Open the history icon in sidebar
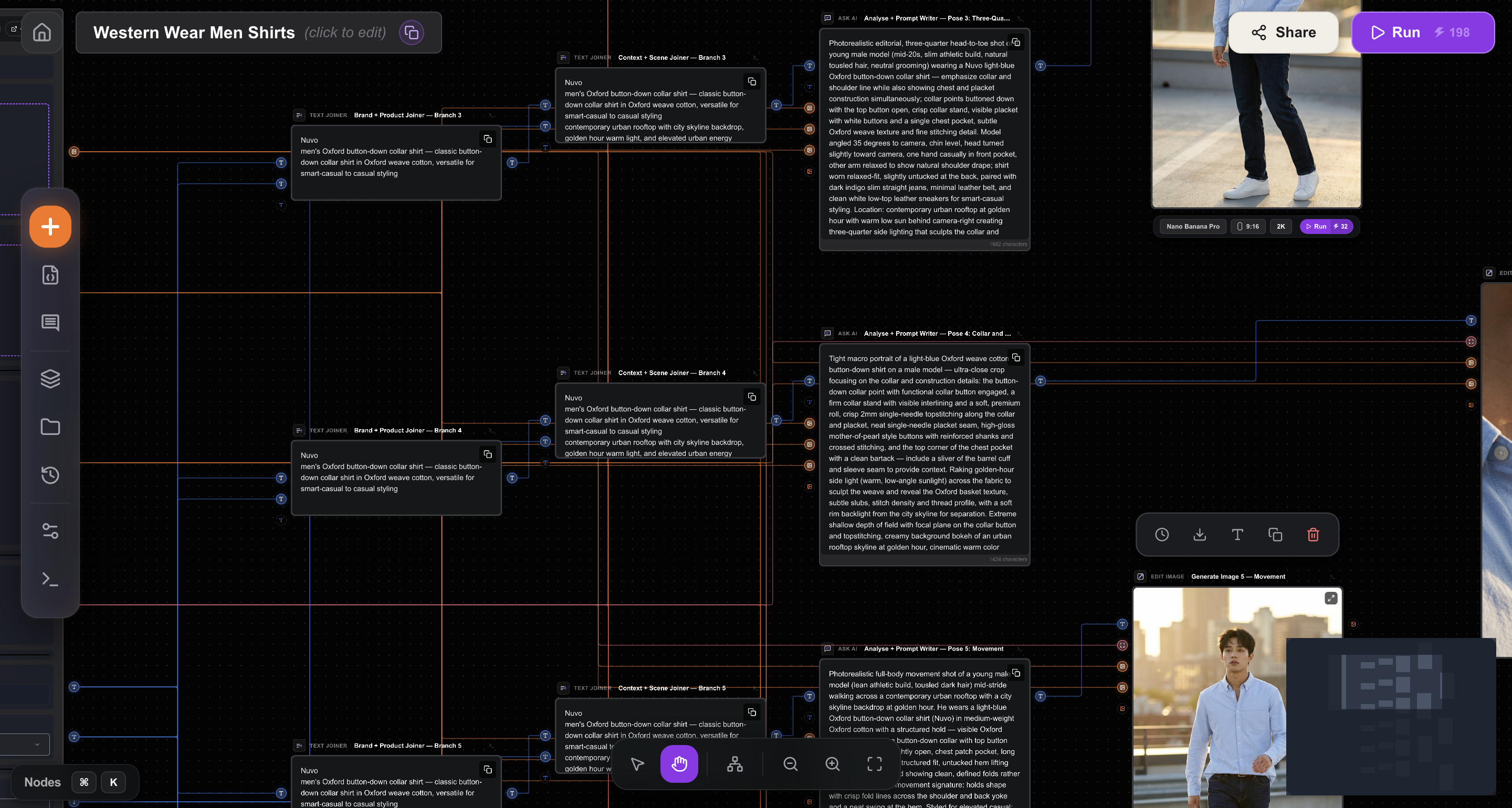Image resolution: width=1512 pixels, height=808 pixels. [x=50, y=475]
